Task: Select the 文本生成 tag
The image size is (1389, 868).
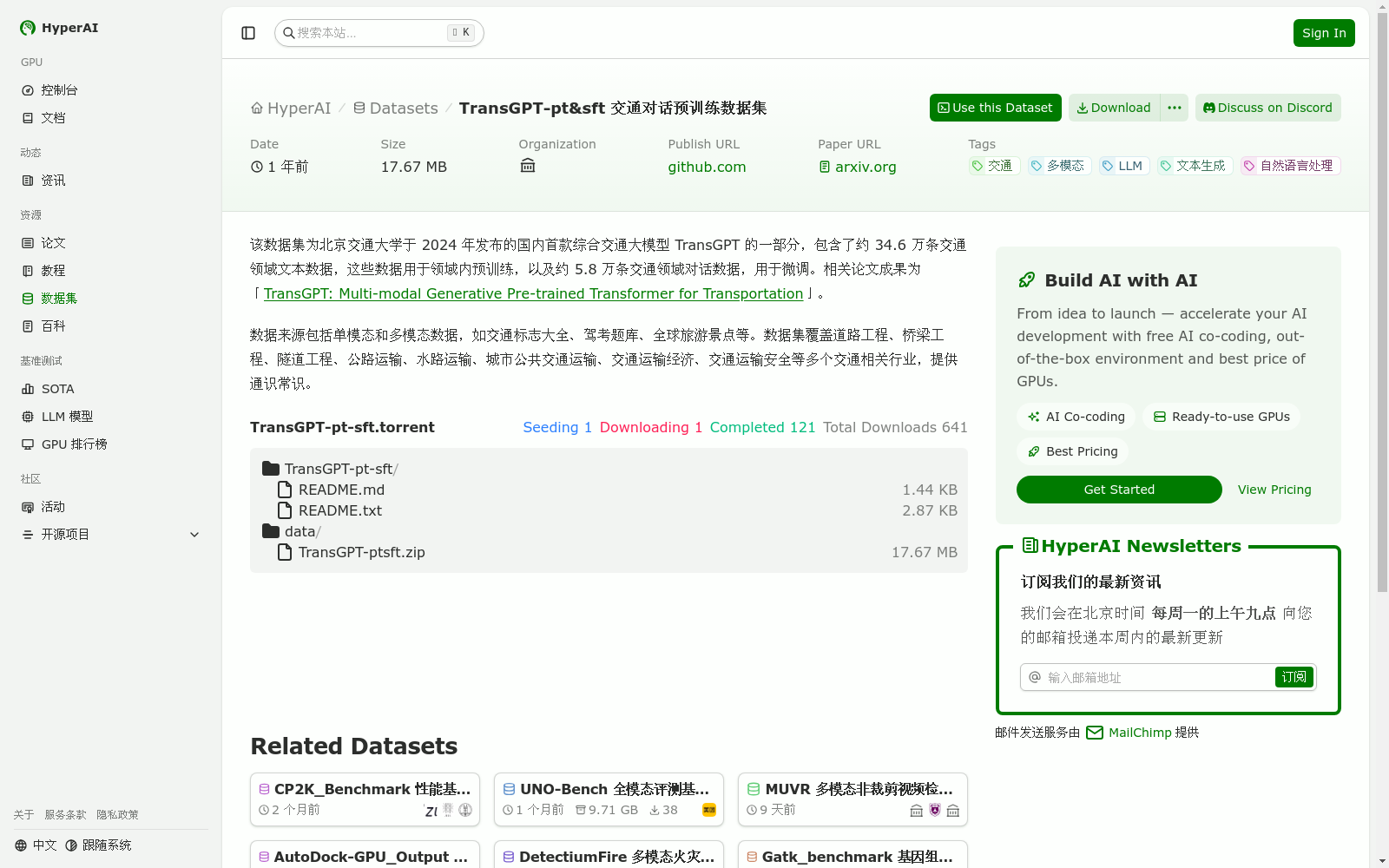Action: [1195, 166]
